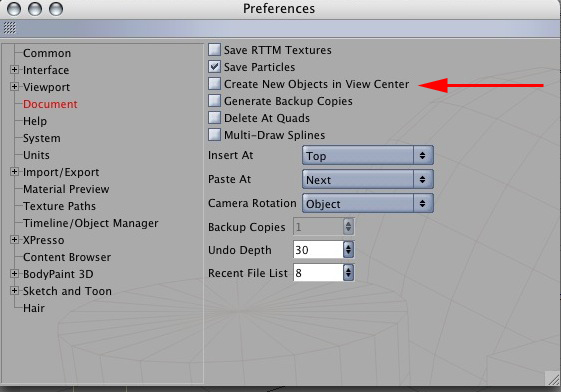Open the Paste At dropdown
The height and width of the screenshot is (392, 561).
click(368, 179)
